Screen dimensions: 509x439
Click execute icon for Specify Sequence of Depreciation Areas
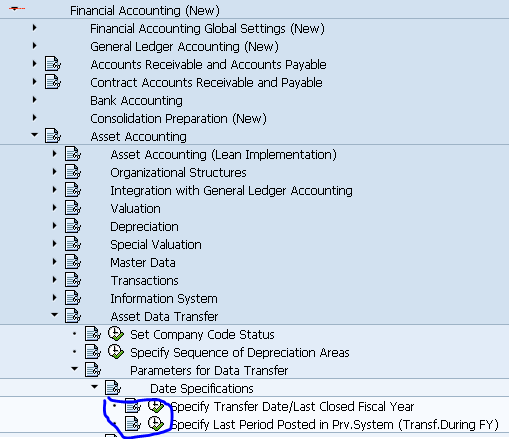116,352
